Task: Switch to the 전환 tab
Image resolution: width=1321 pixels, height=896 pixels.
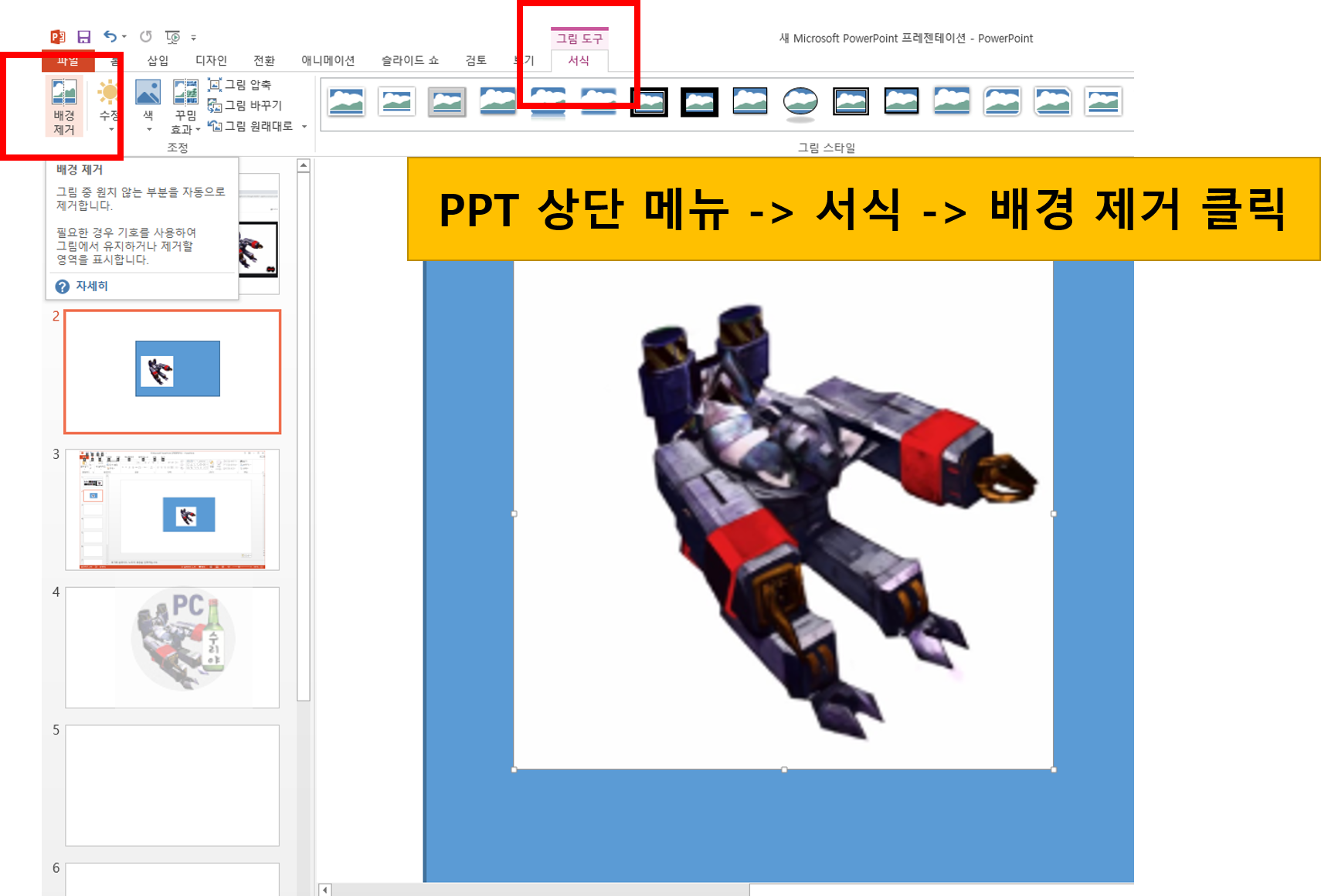Action: coord(264,60)
